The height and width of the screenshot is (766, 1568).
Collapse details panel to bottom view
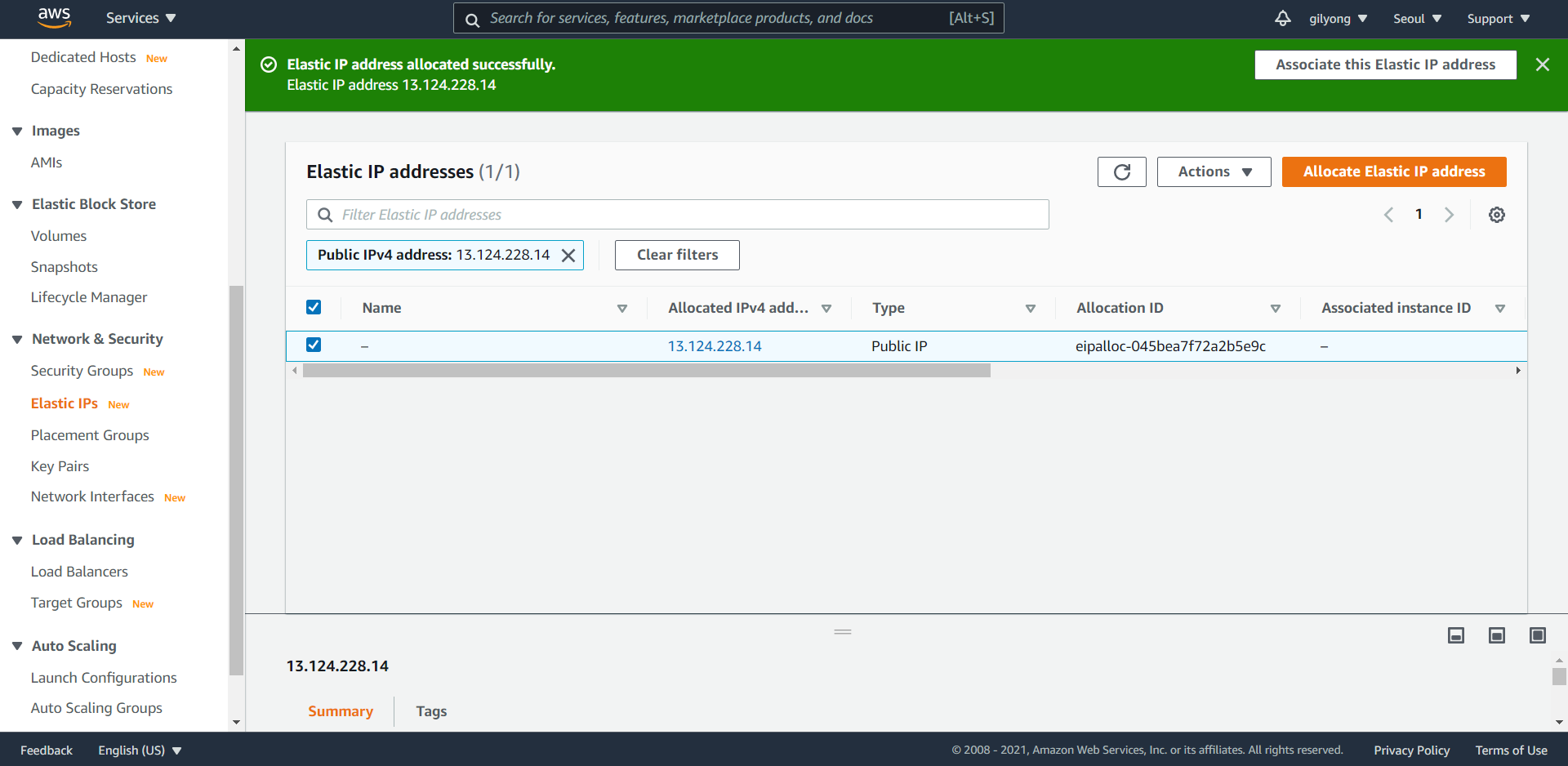(x=1456, y=635)
